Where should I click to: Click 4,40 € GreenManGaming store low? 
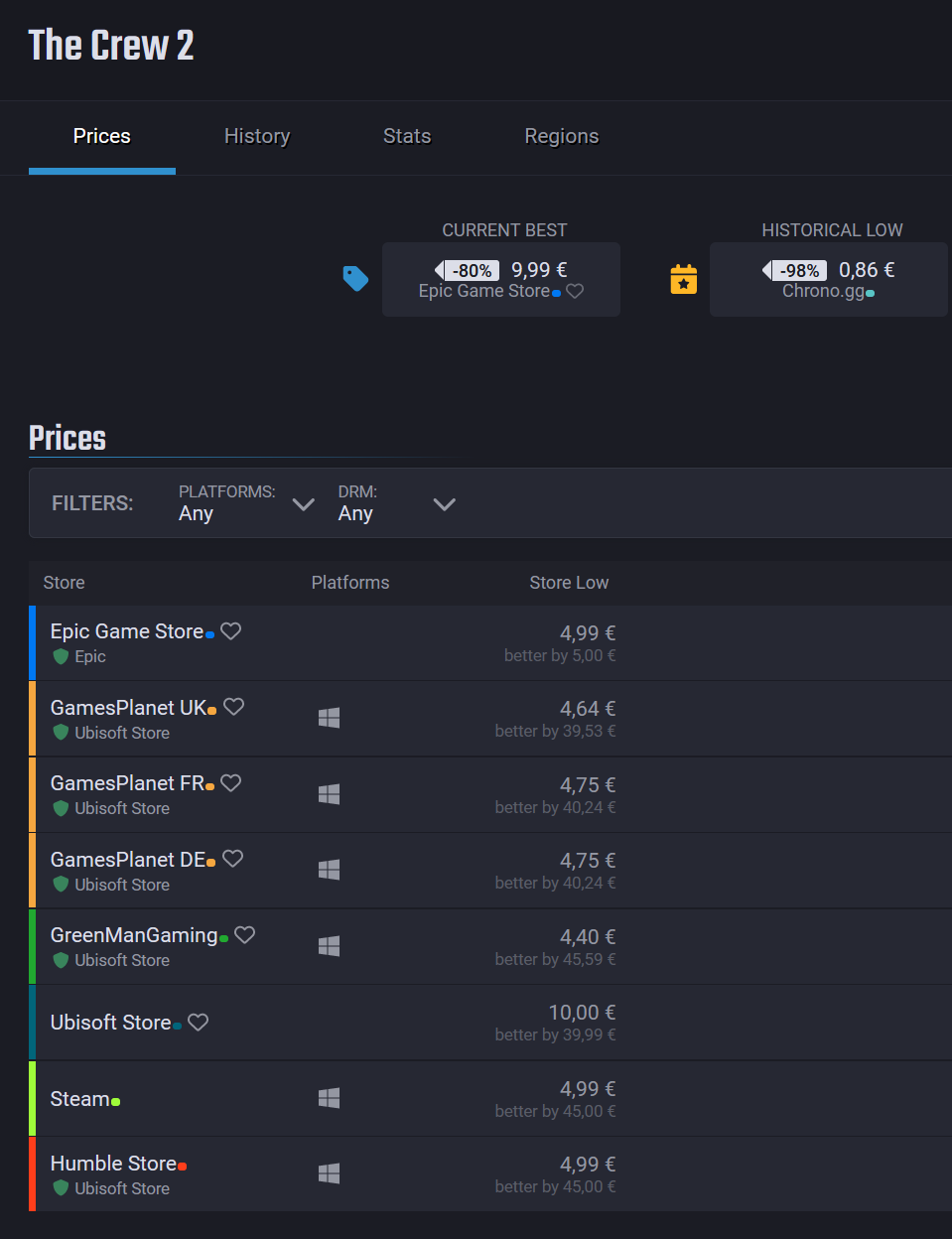[x=588, y=937]
